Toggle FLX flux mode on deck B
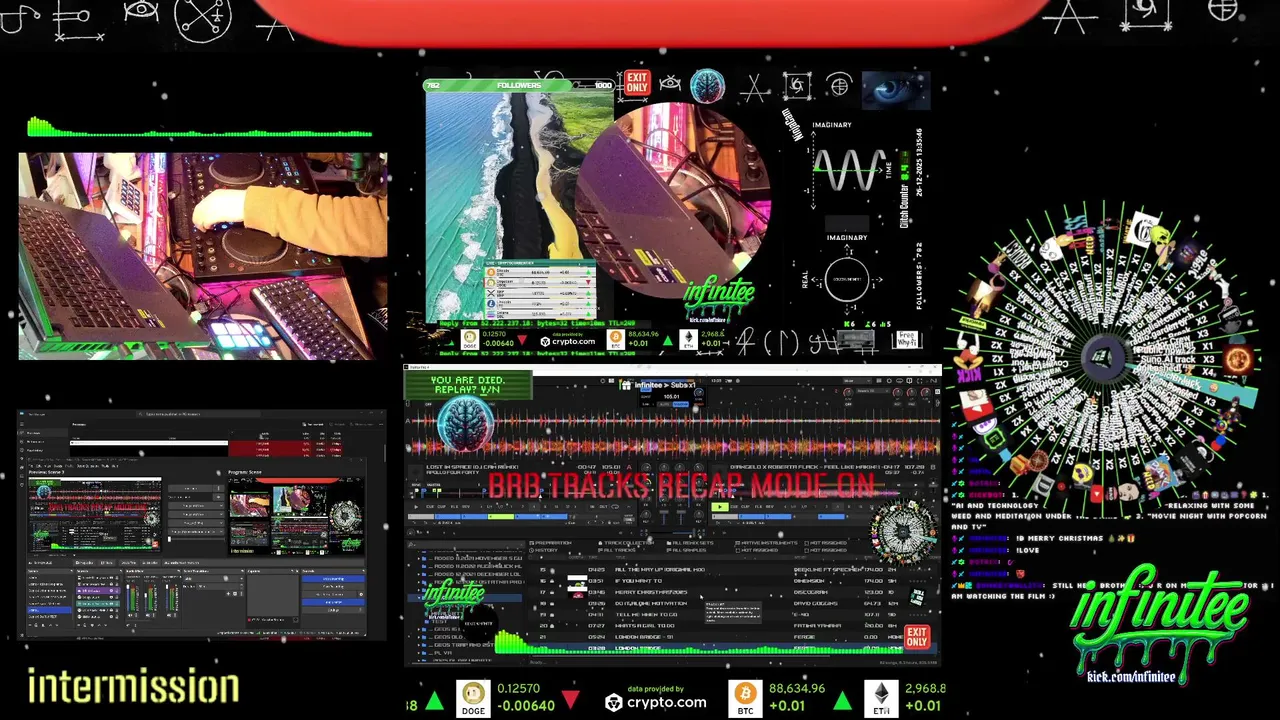The image size is (1280, 720). pyautogui.click(x=758, y=507)
